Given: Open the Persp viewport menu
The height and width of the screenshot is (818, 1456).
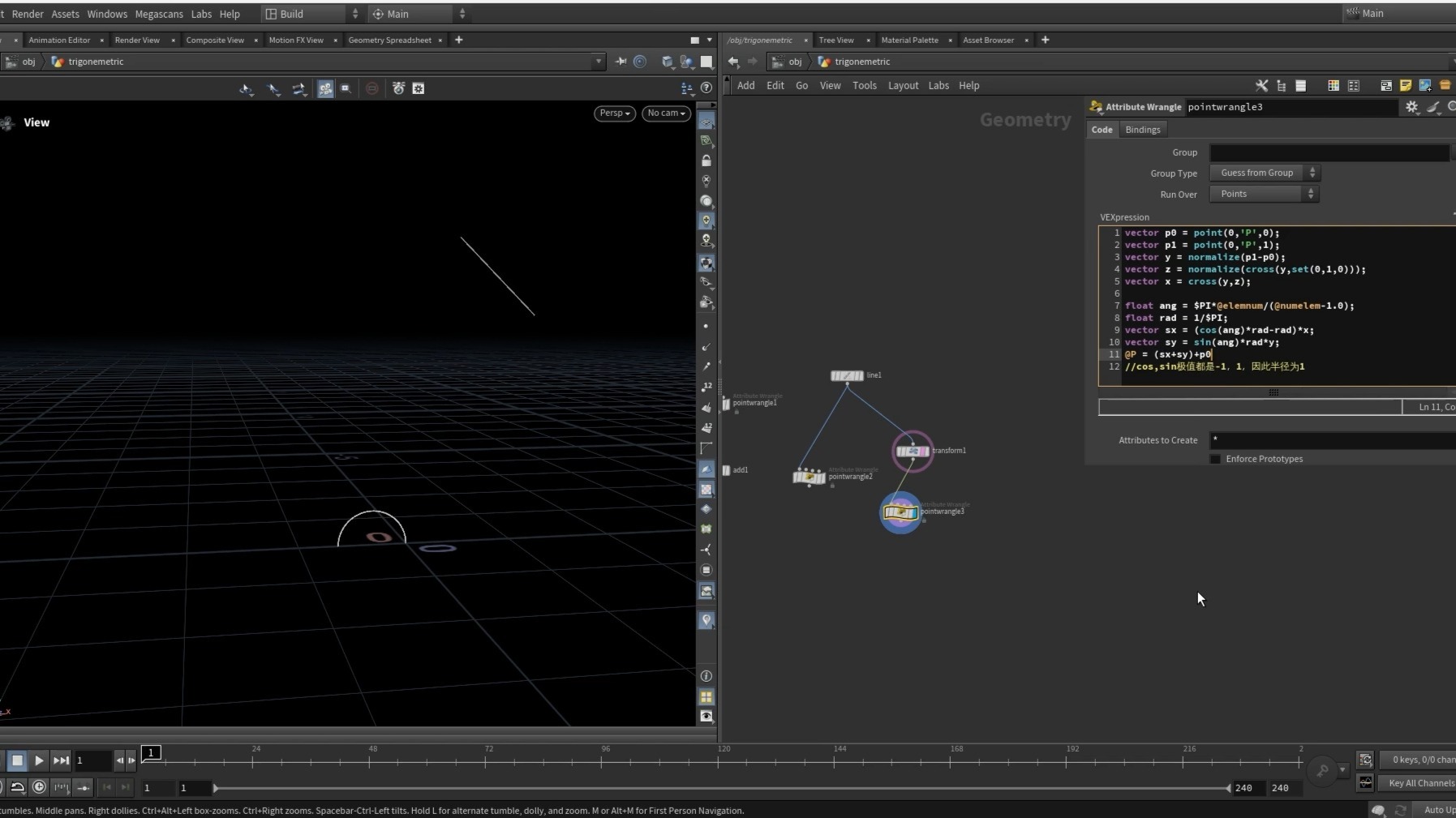Looking at the screenshot, I should [614, 113].
